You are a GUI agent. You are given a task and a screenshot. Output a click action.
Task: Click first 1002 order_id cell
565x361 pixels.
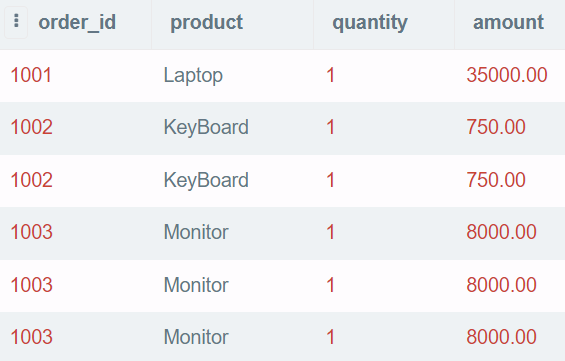31,127
